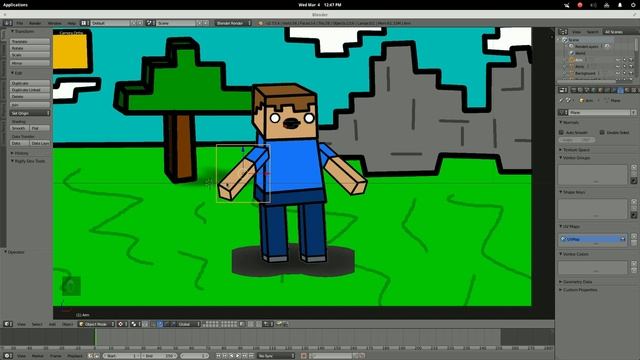This screenshot has width=640, height=360.
Task: Toggle visibility eye of Background row
Action: point(618,73)
